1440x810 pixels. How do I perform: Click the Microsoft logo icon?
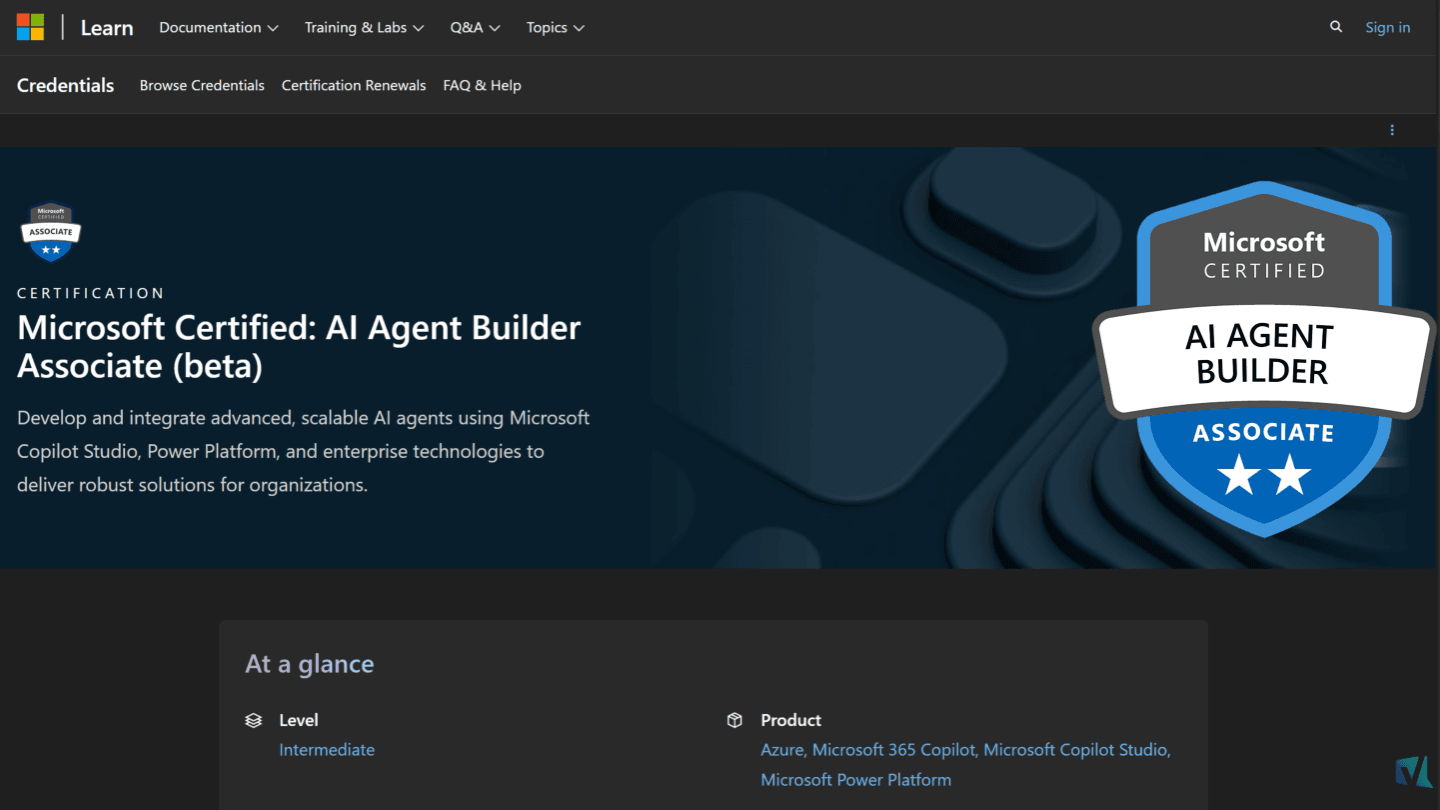[x=30, y=27]
